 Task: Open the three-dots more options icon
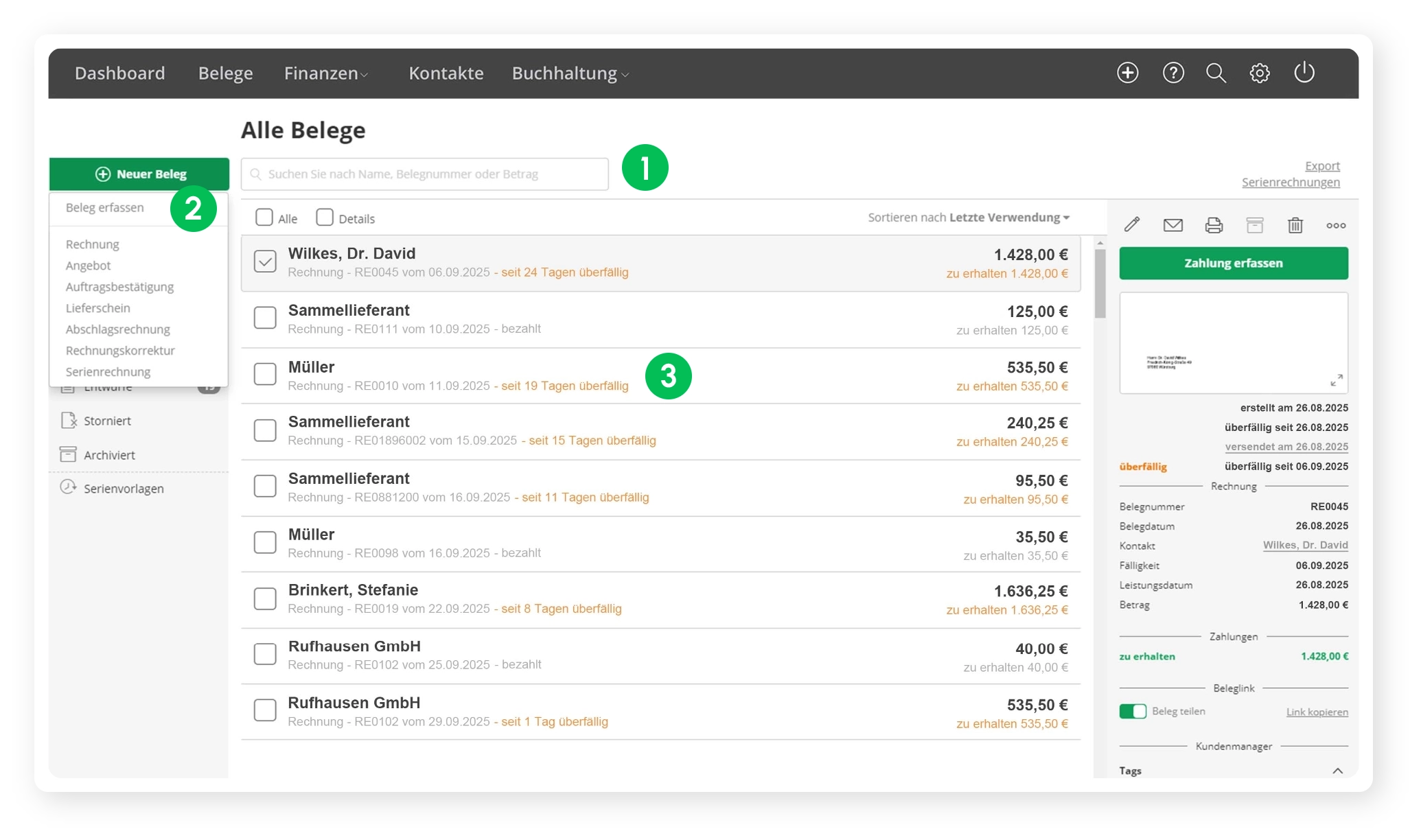coord(1335,225)
